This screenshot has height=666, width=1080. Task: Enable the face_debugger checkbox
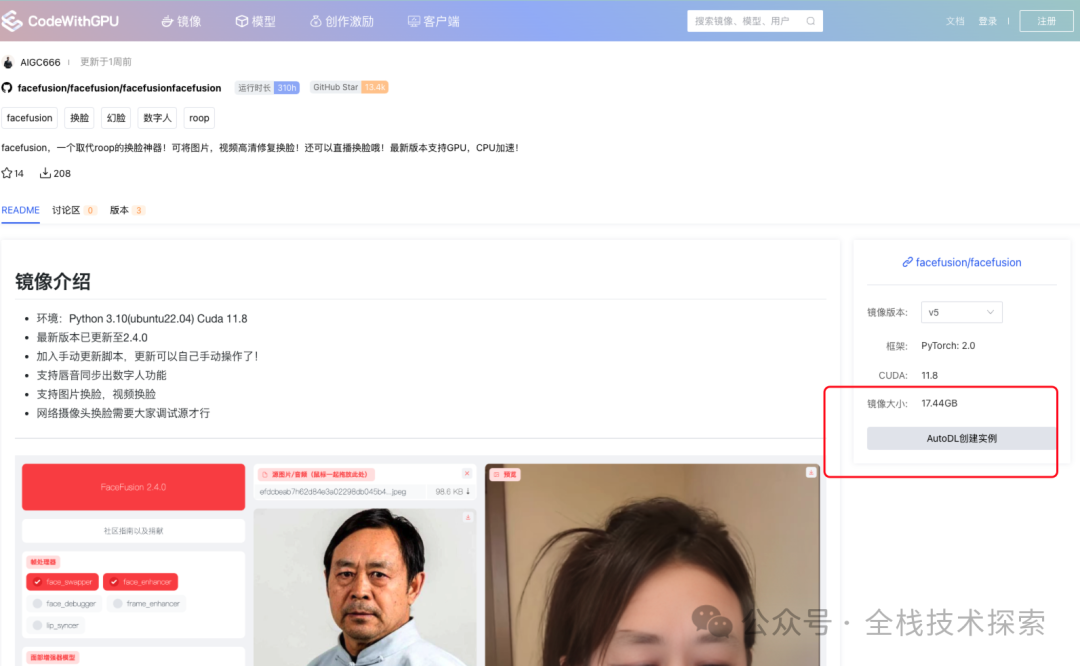coord(38,604)
